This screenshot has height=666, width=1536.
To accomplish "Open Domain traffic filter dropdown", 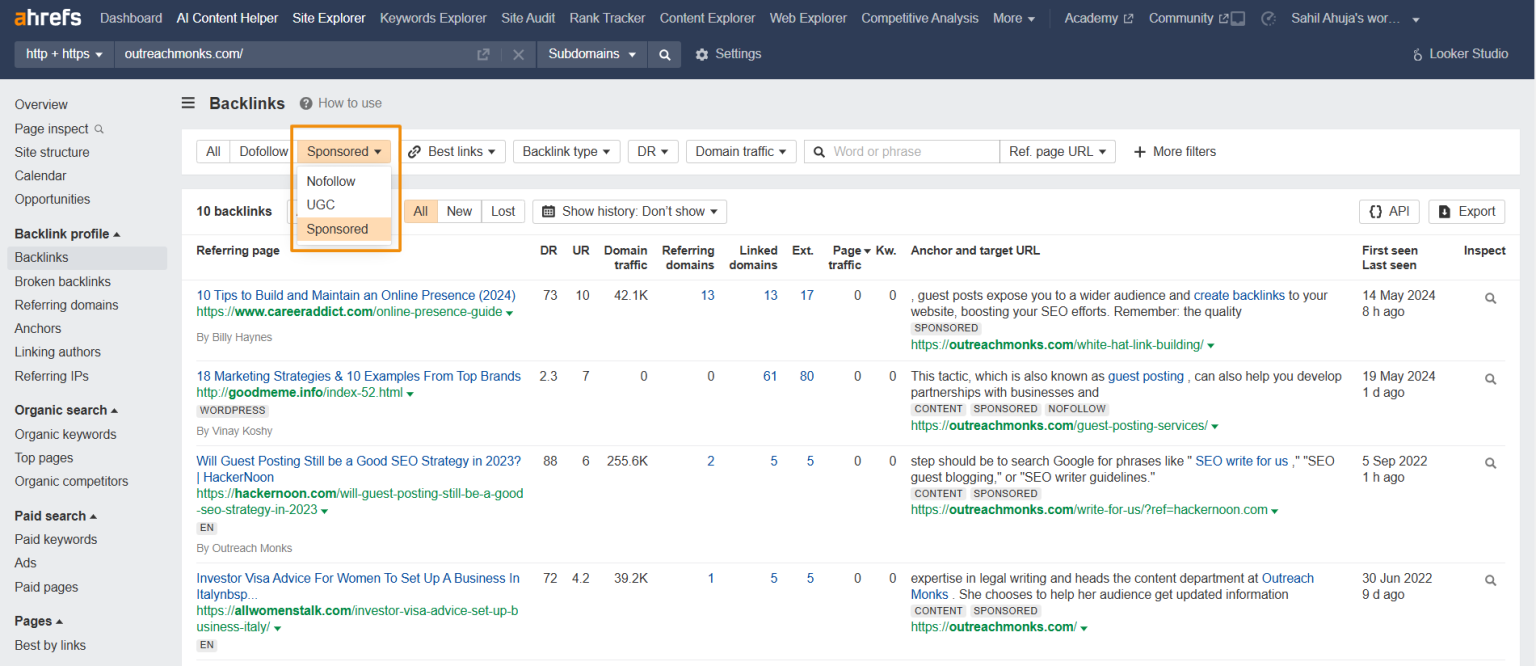I will (x=741, y=152).
